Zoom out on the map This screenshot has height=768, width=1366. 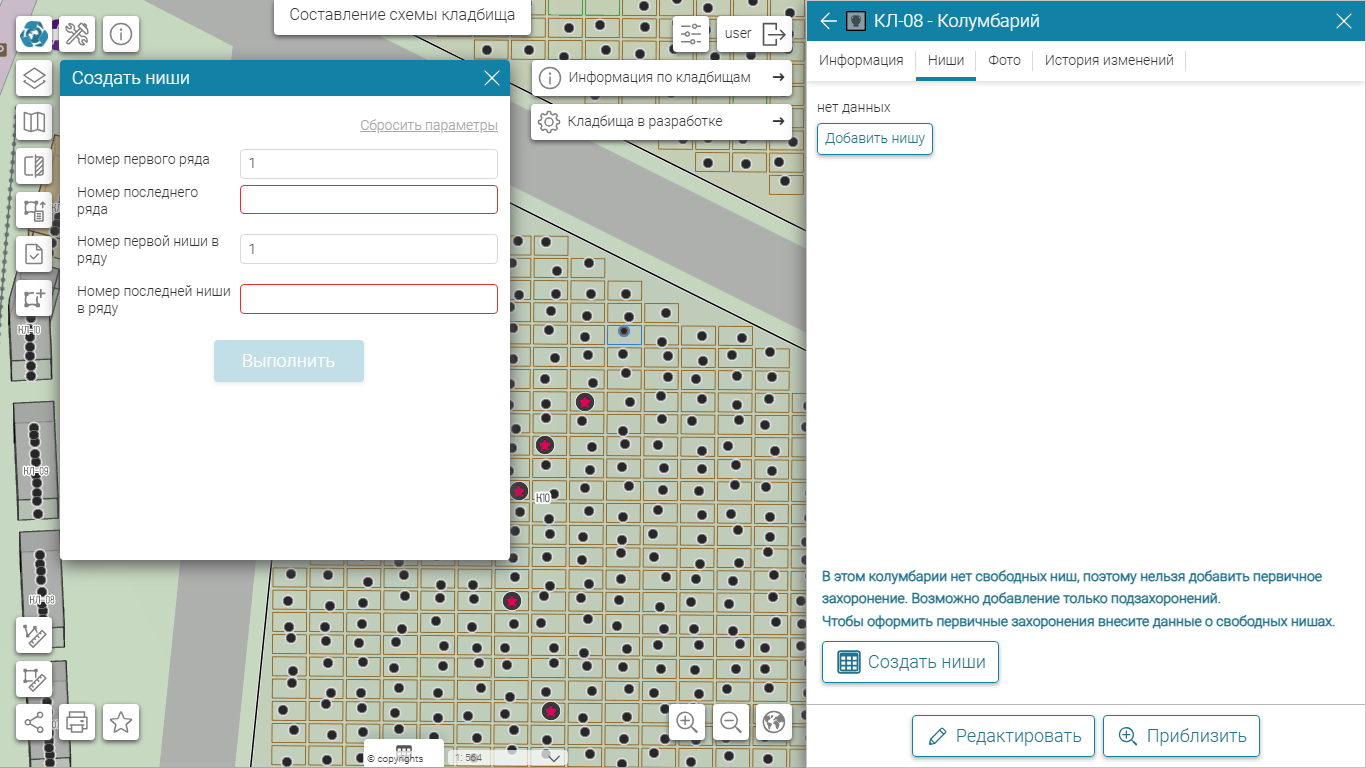pyautogui.click(x=731, y=722)
